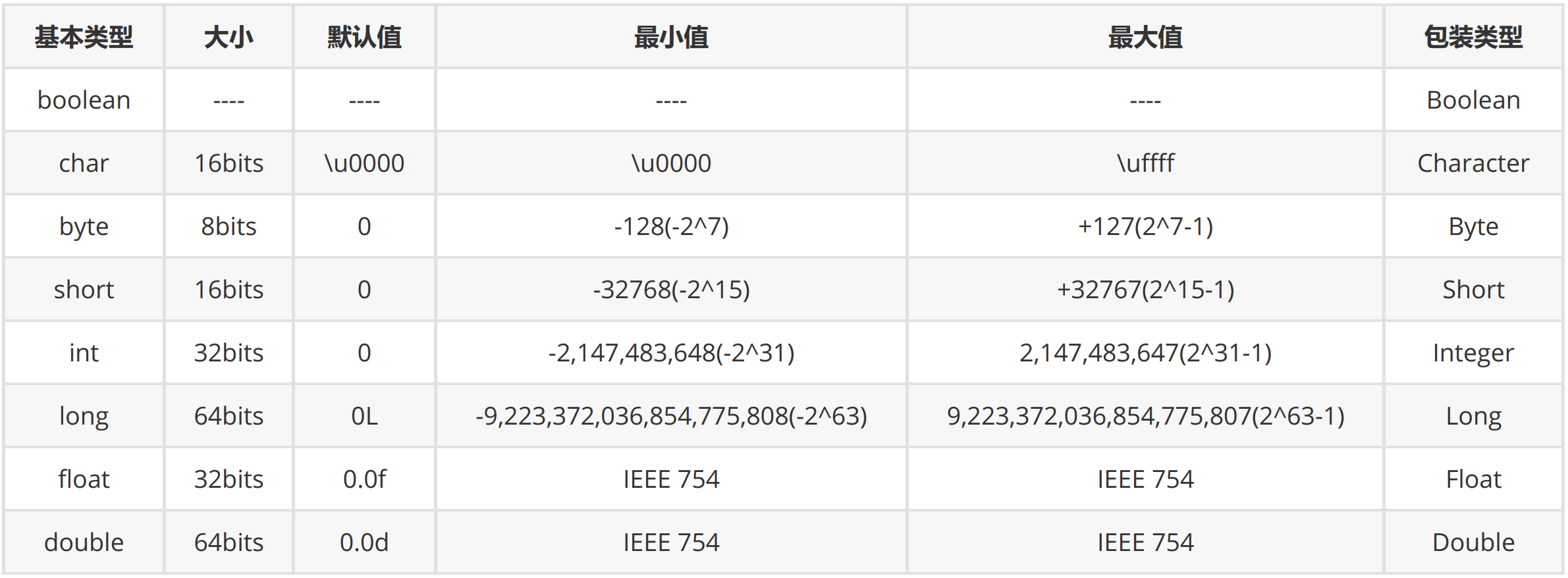Click the double type cell

coord(84,542)
